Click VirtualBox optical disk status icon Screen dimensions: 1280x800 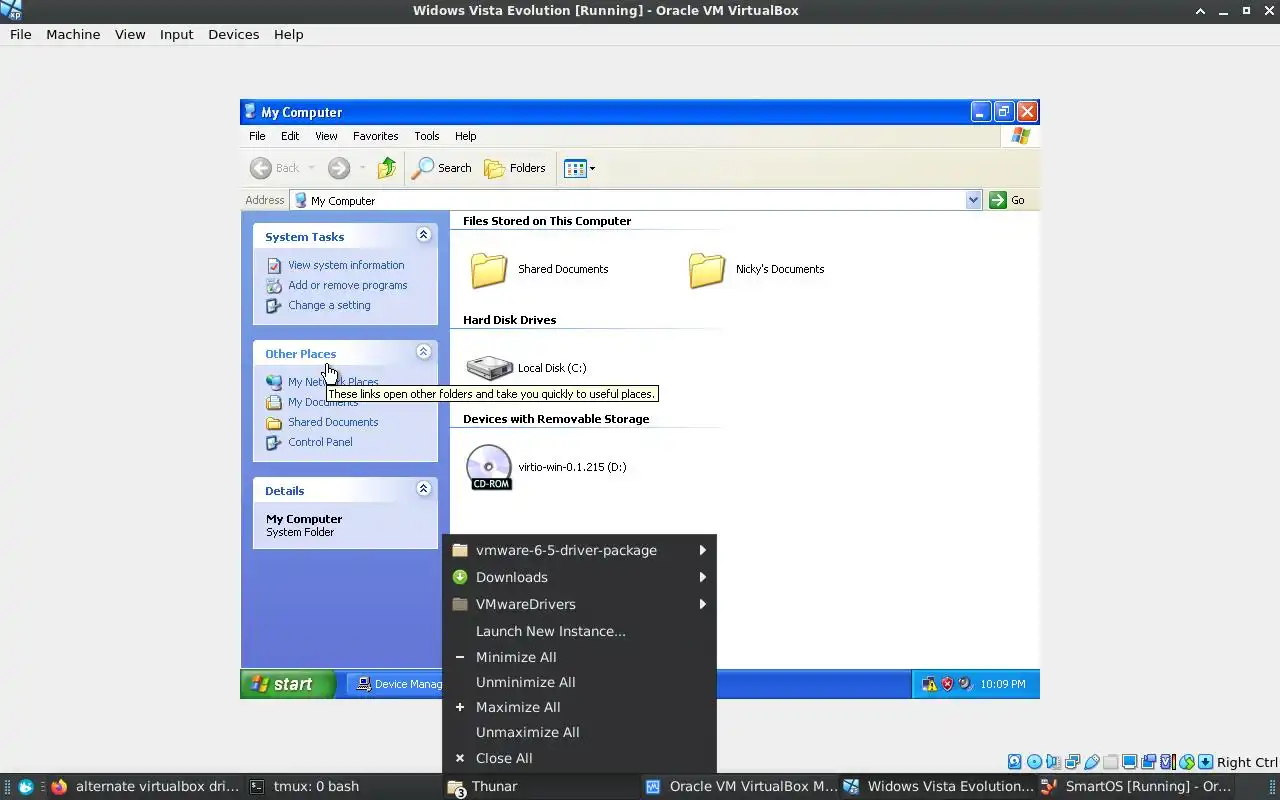(x=1034, y=762)
